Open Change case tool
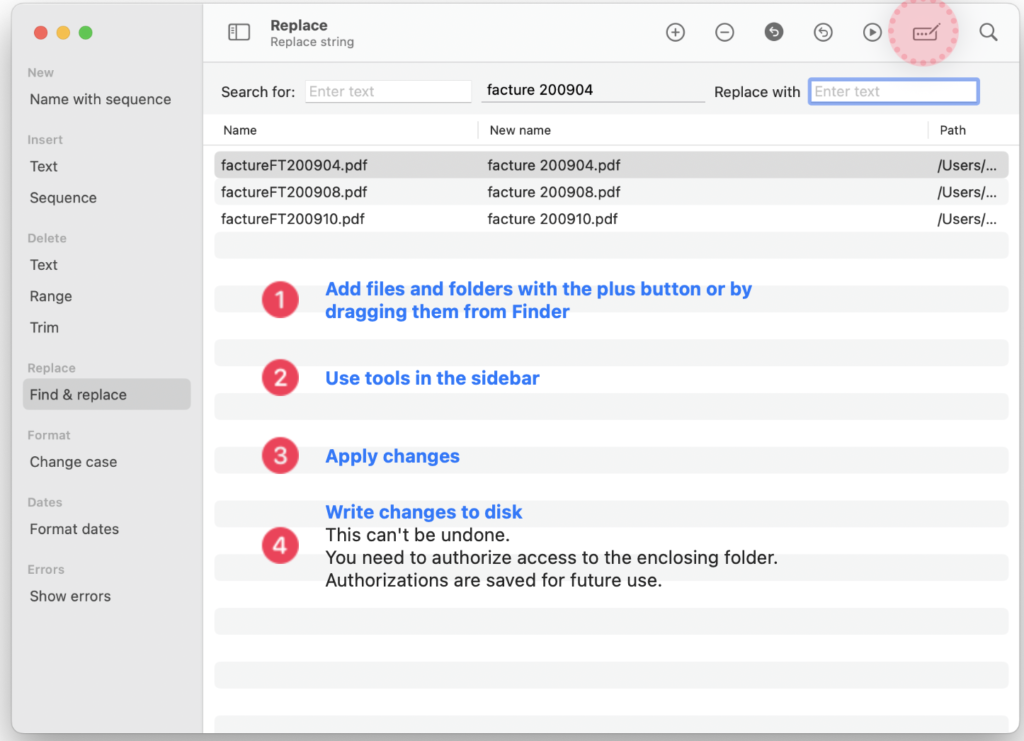Screen dimensions: 1024x741 [x=73, y=462]
